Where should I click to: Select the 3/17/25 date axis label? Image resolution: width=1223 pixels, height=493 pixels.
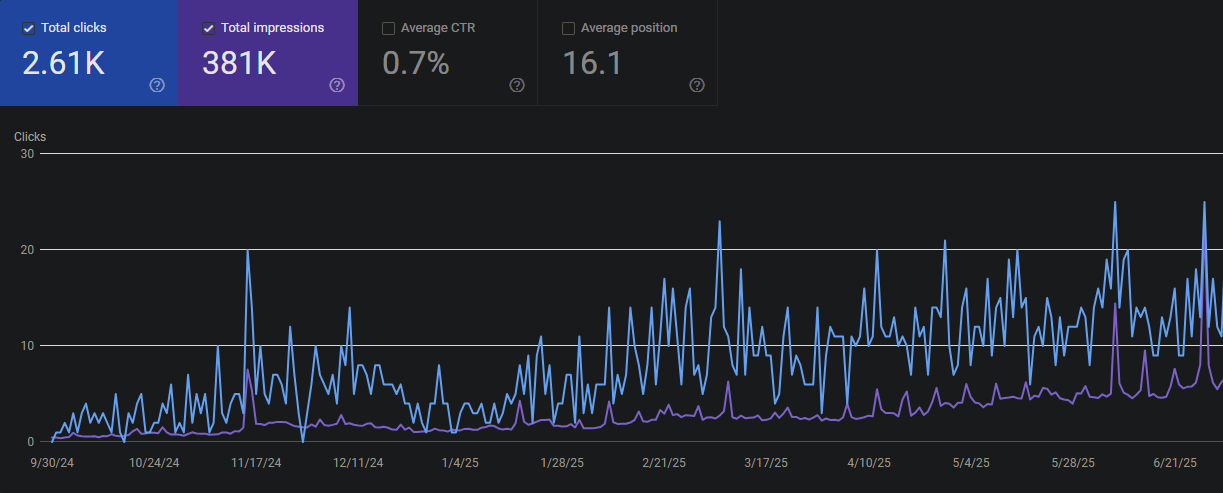[x=766, y=463]
